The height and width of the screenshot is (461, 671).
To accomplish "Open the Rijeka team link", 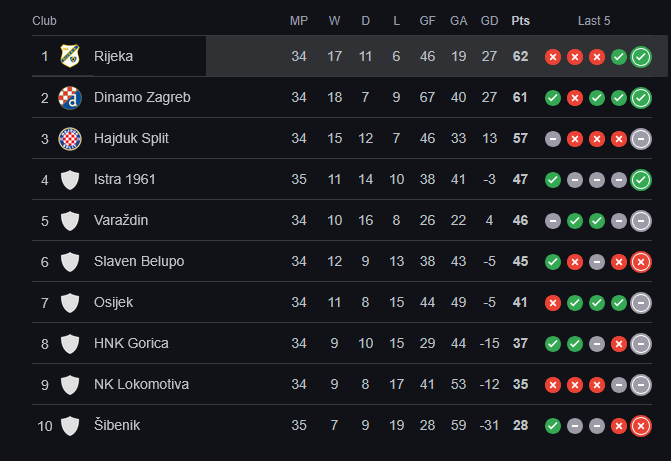I will (x=113, y=56).
